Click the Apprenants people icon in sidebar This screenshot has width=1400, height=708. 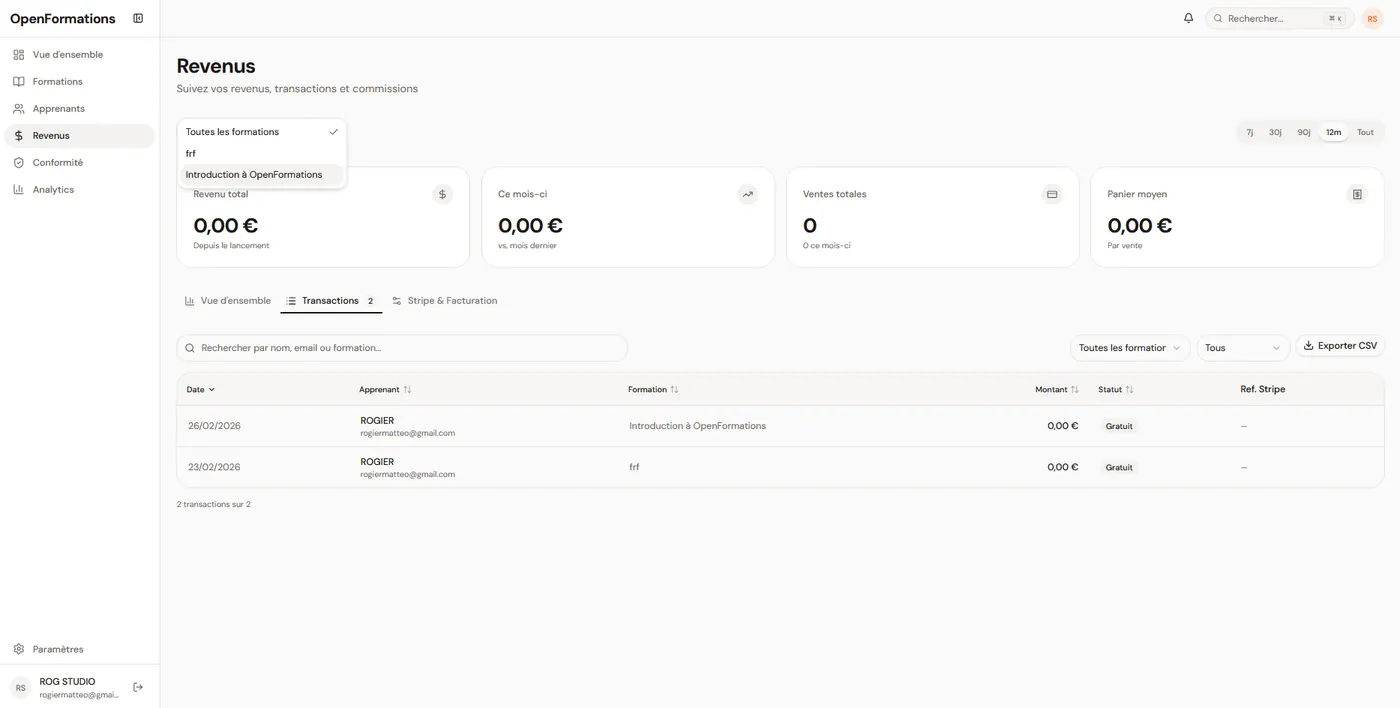18,108
